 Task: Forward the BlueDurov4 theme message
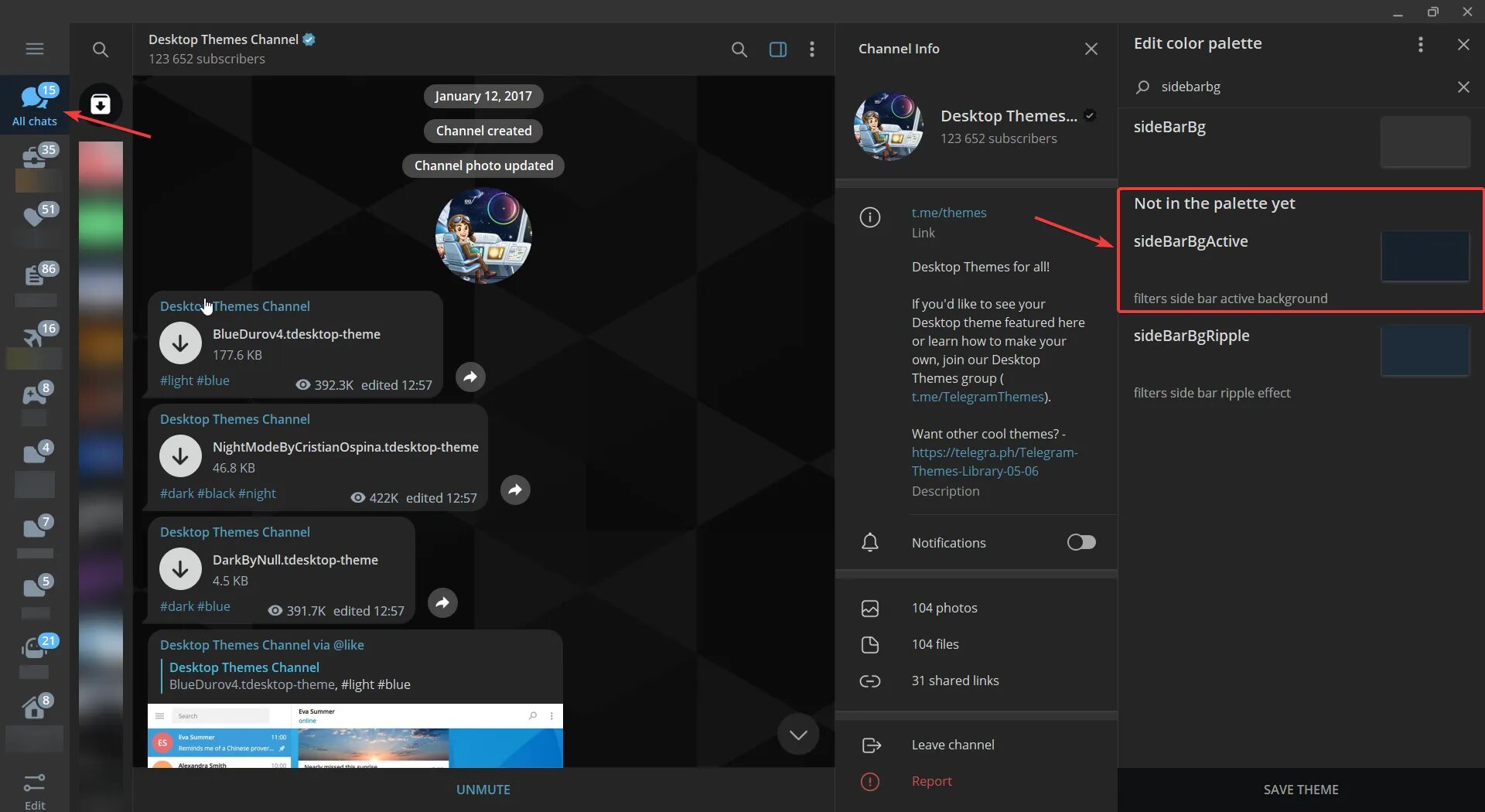(x=470, y=377)
